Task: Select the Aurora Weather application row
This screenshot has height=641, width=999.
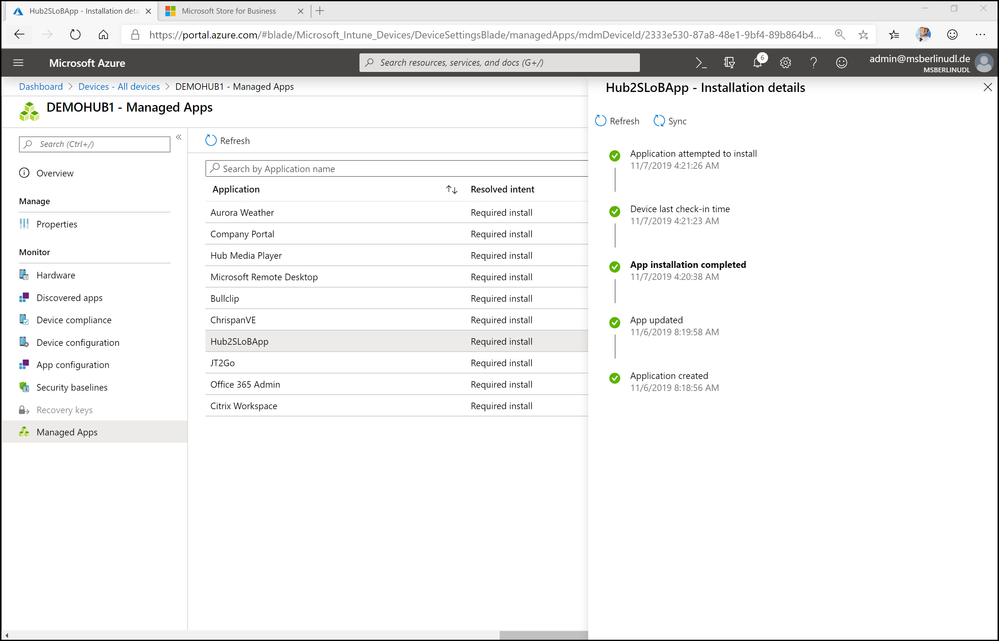Action: (x=396, y=213)
